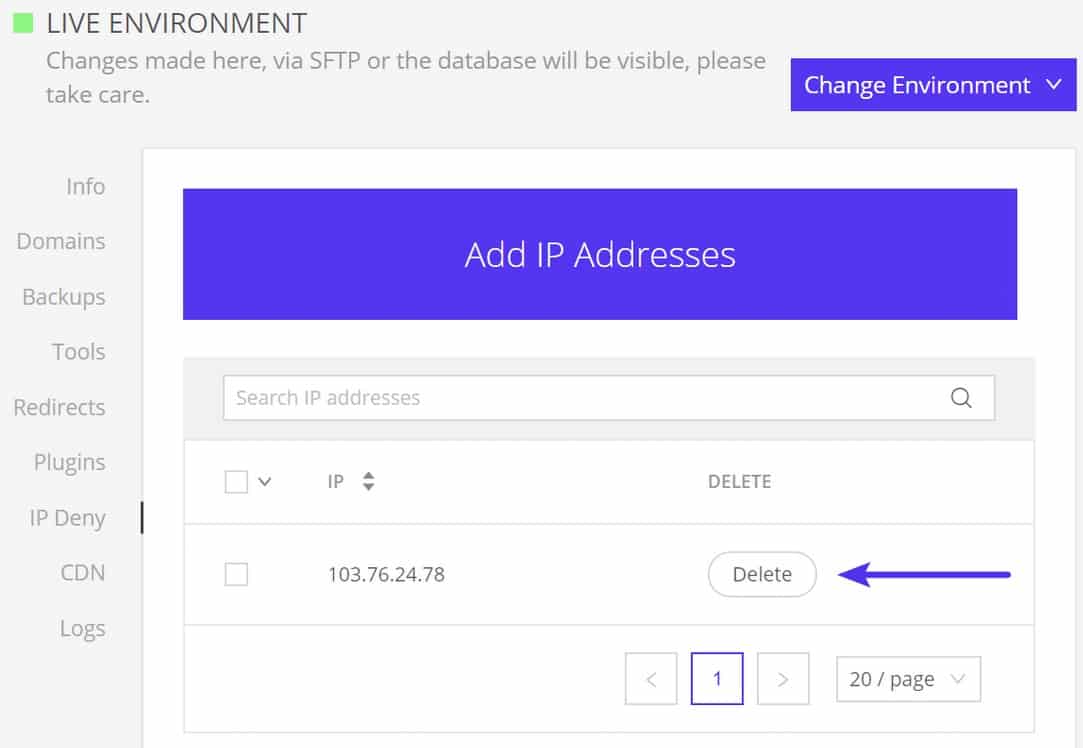The width and height of the screenshot is (1083, 748).
Task: Open the Redirects section
Action: [59, 407]
